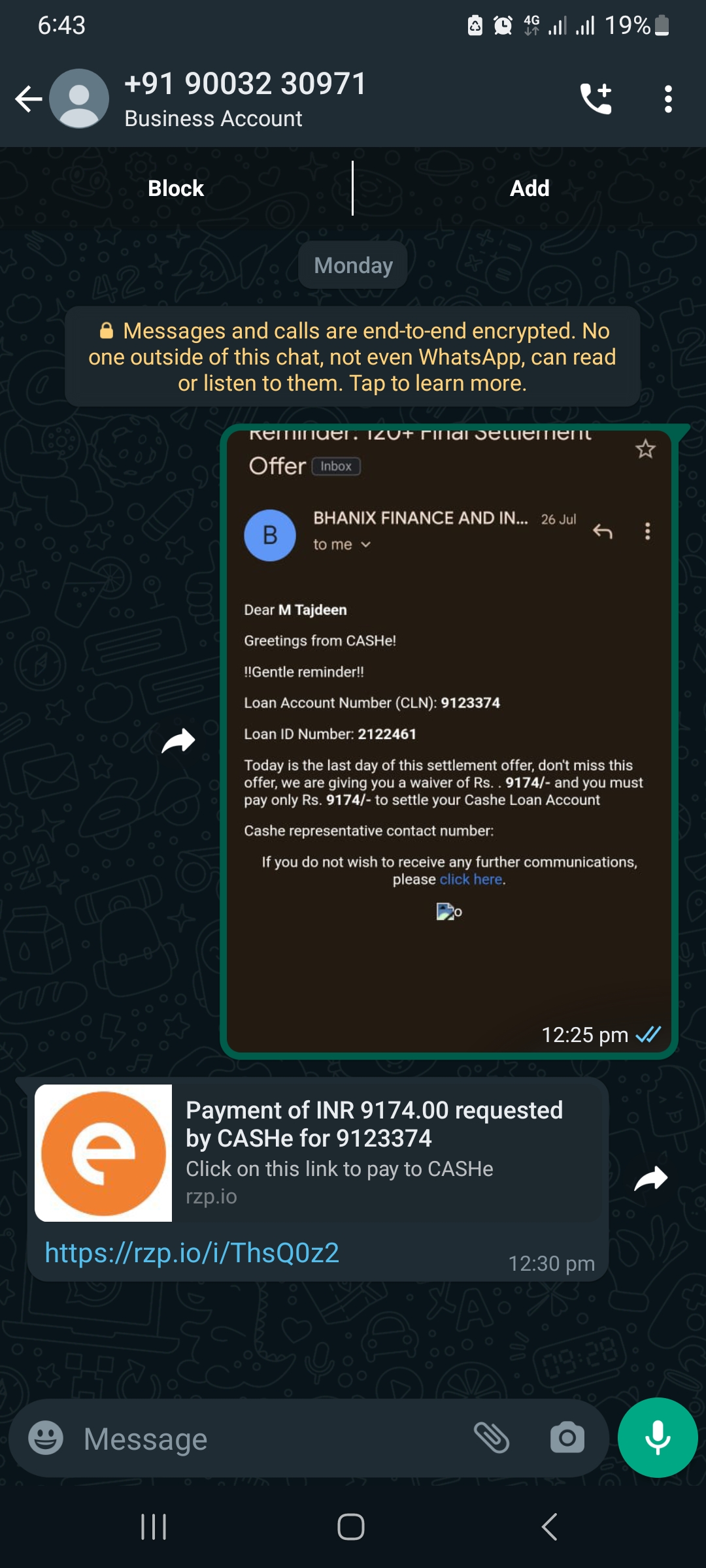Block this business account
Viewport: 706px width, 1568px height.
coord(176,188)
